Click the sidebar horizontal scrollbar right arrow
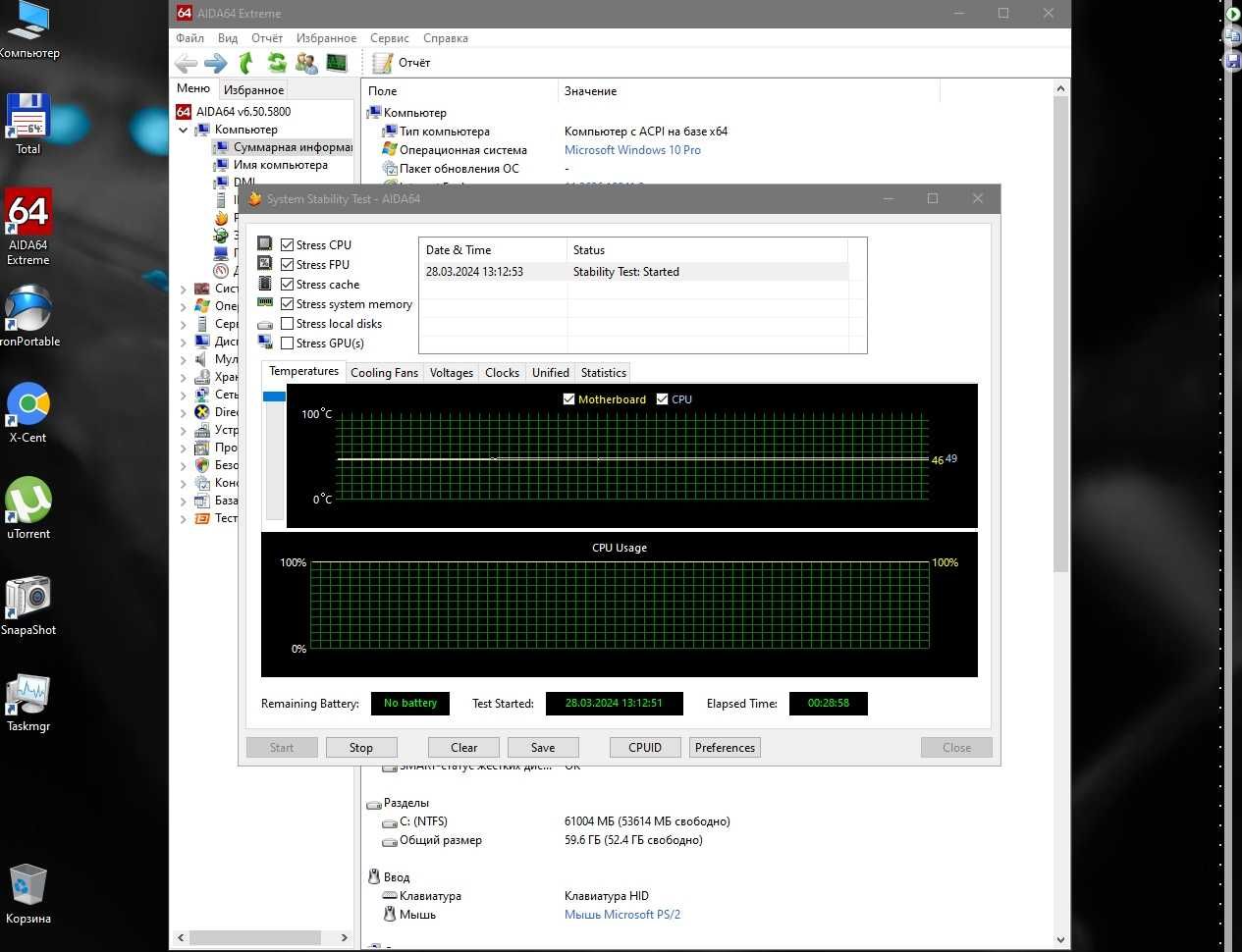Image resolution: width=1242 pixels, height=952 pixels. click(x=344, y=938)
